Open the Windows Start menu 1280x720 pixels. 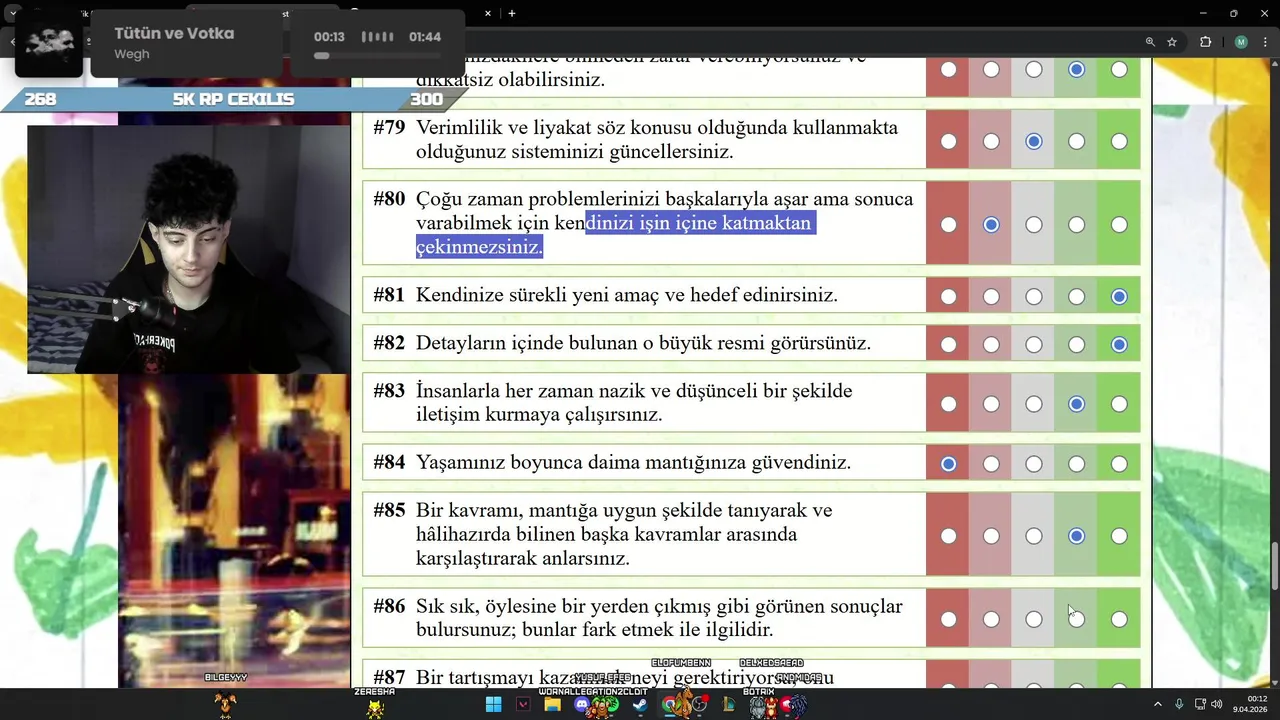pos(493,705)
